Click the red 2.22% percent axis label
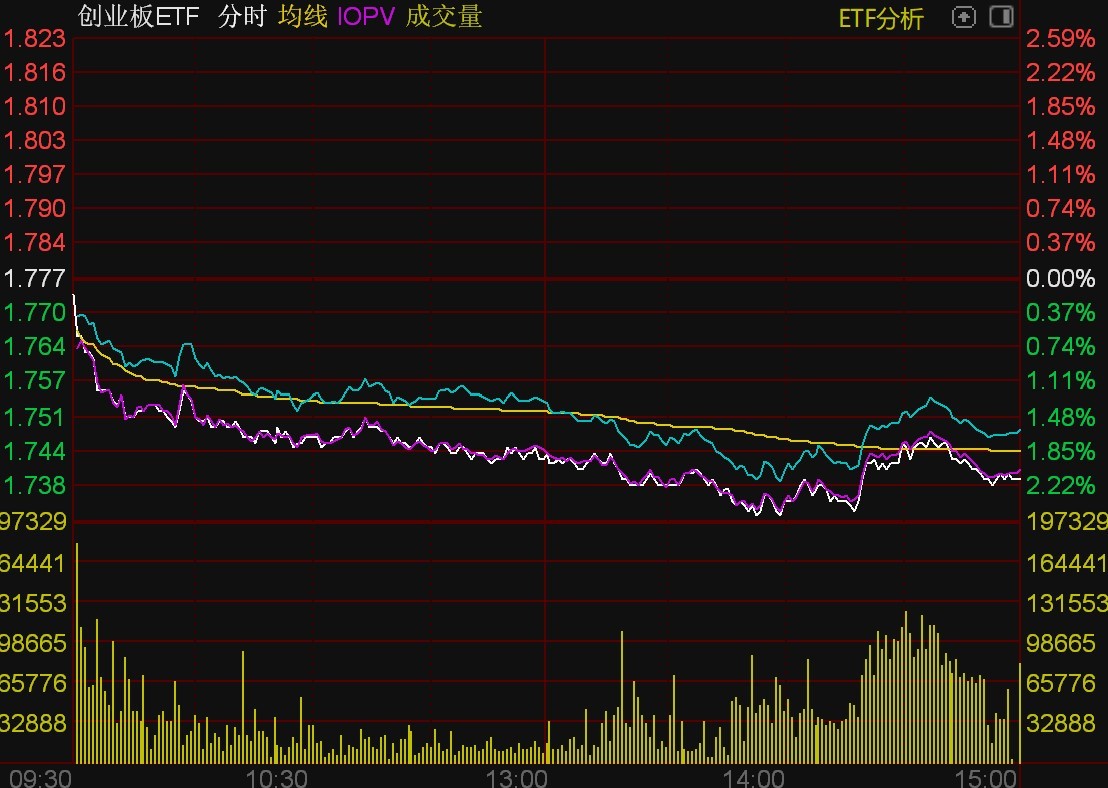The height and width of the screenshot is (788, 1108). pyautogui.click(x=1060, y=72)
